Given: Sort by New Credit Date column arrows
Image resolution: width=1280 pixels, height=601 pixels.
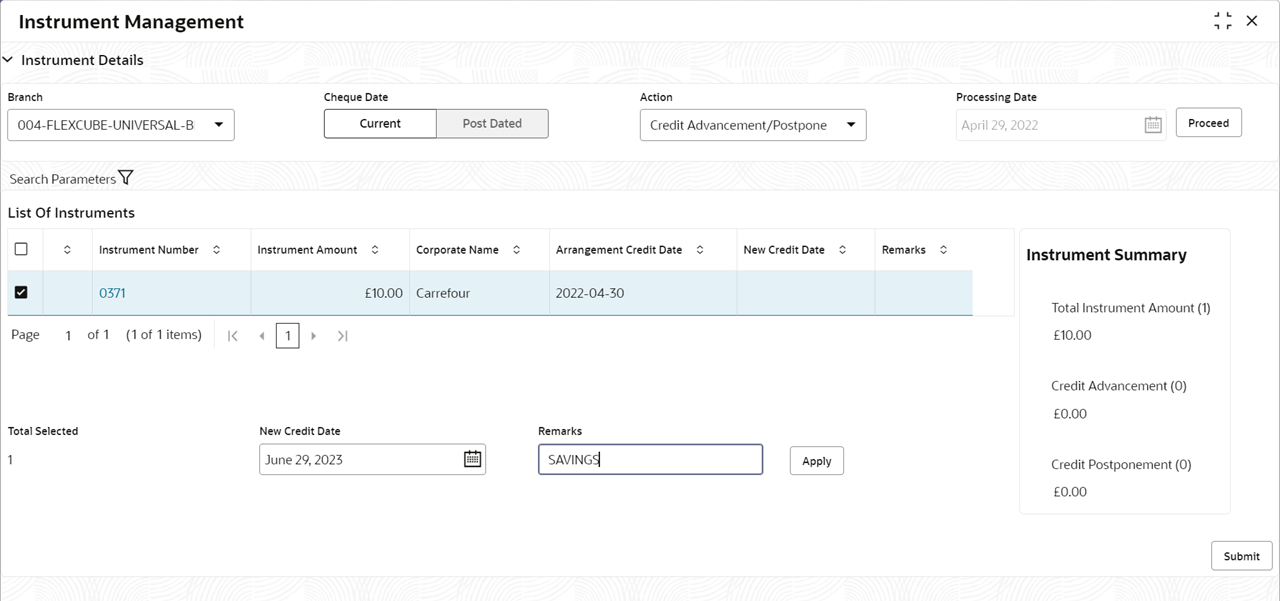Looking at the screenshot, I should click(x=842, y=250).
